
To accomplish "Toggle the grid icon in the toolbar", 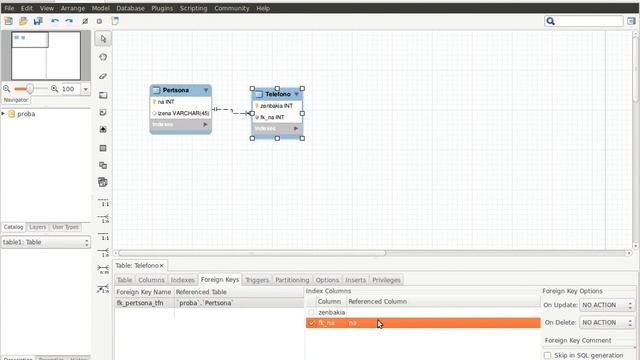I will [x=85, y=21].
